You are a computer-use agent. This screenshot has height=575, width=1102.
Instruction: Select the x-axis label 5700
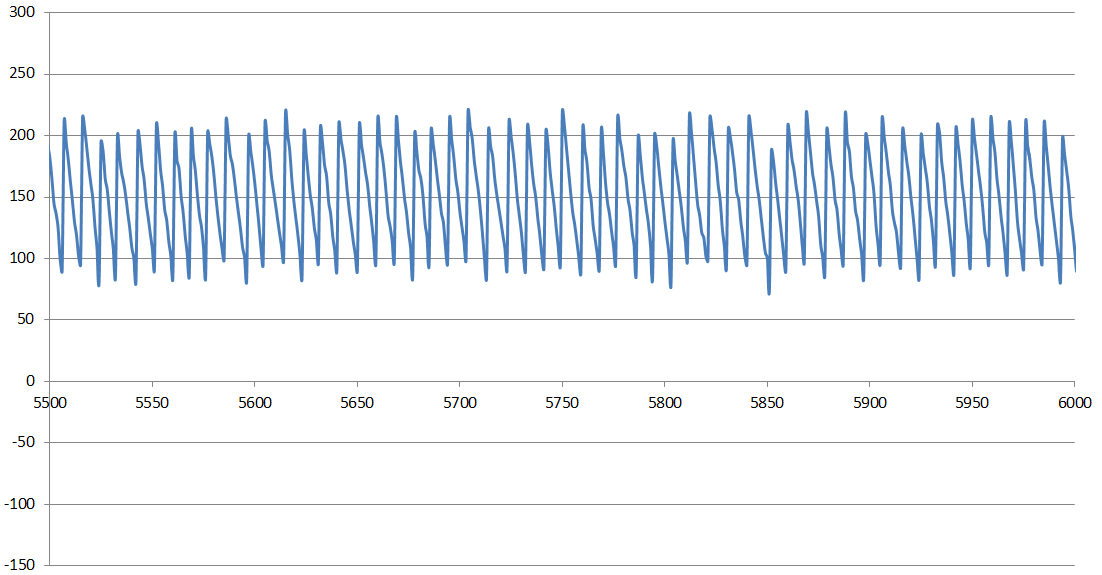[460, 403]
